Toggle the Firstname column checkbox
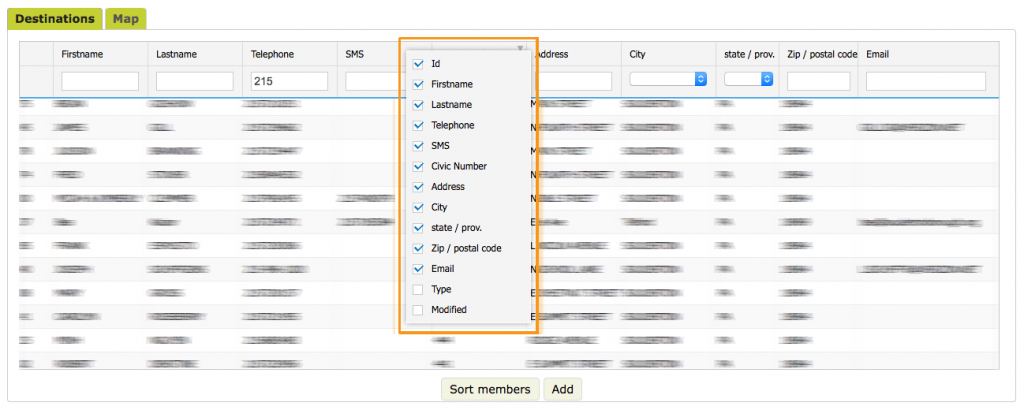 418,85
